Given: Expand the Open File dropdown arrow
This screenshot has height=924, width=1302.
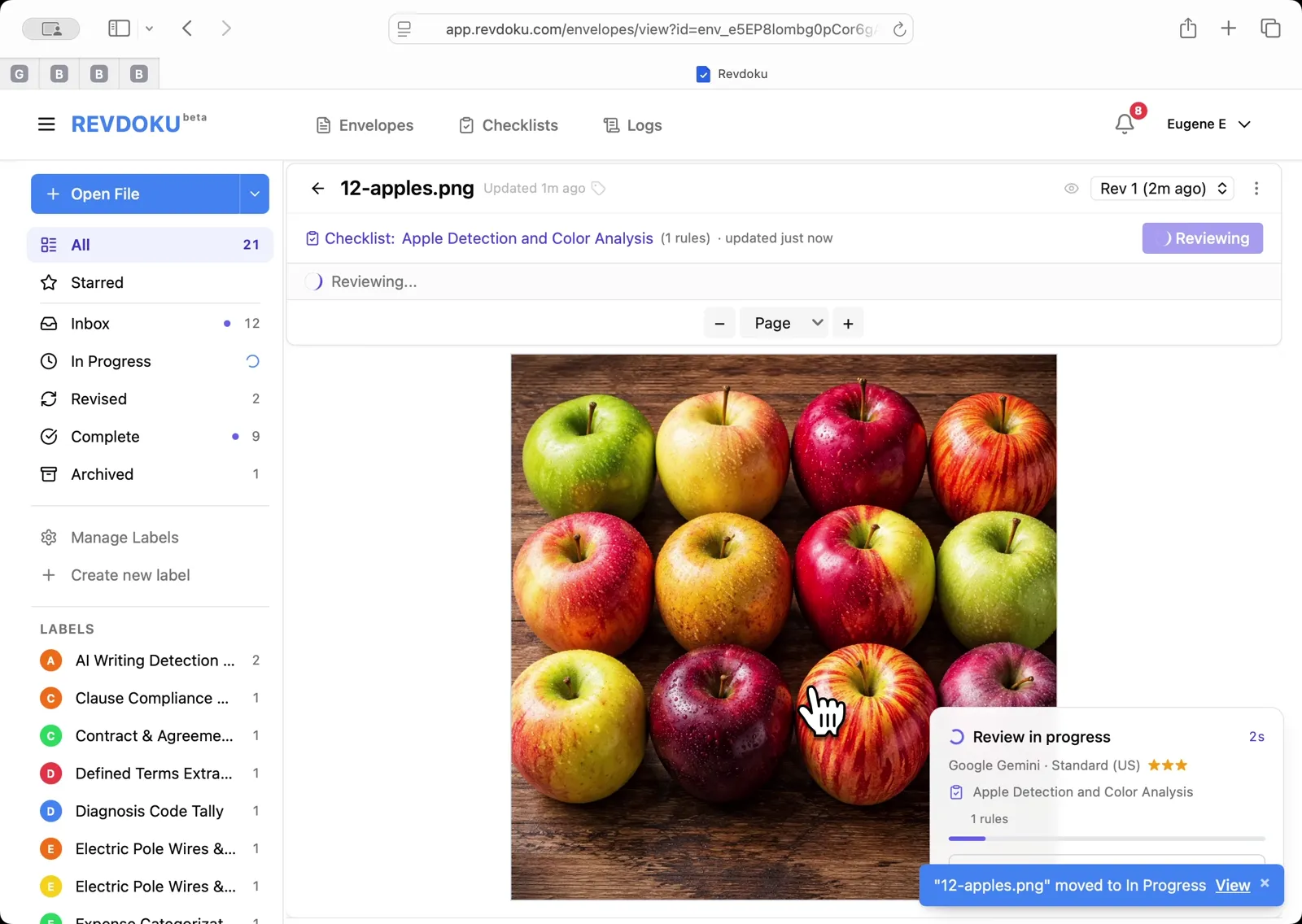Looking at the screenshot, I should (x=255, y=194).
